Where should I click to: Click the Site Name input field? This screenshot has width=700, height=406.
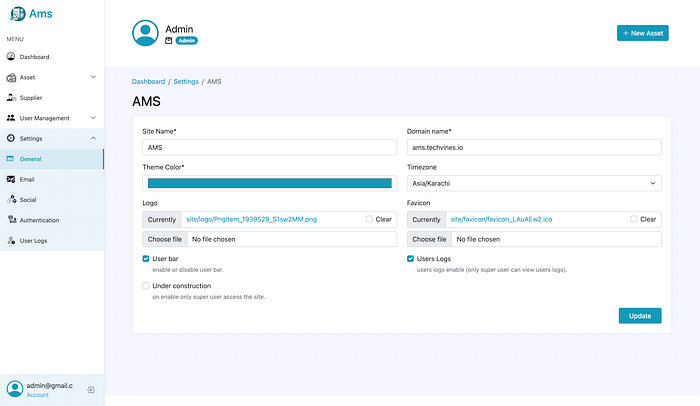tap(270, 147)
